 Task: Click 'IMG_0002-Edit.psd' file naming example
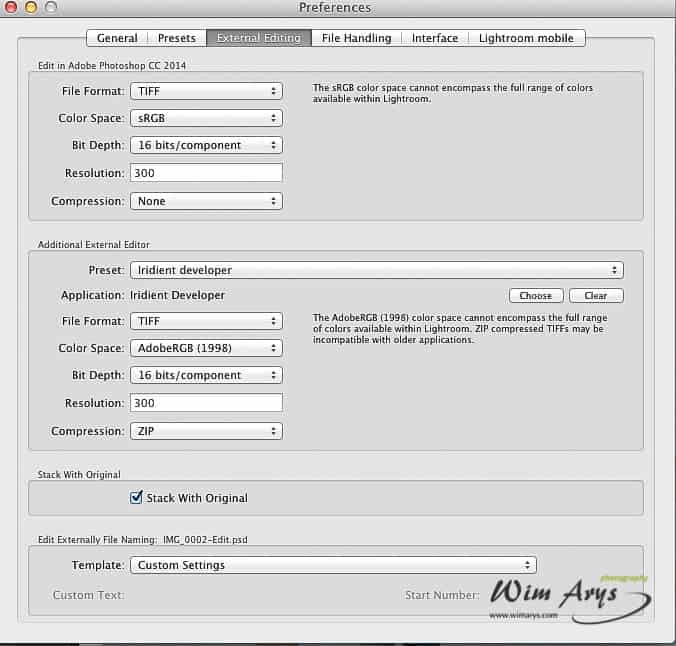click(205, 539)
